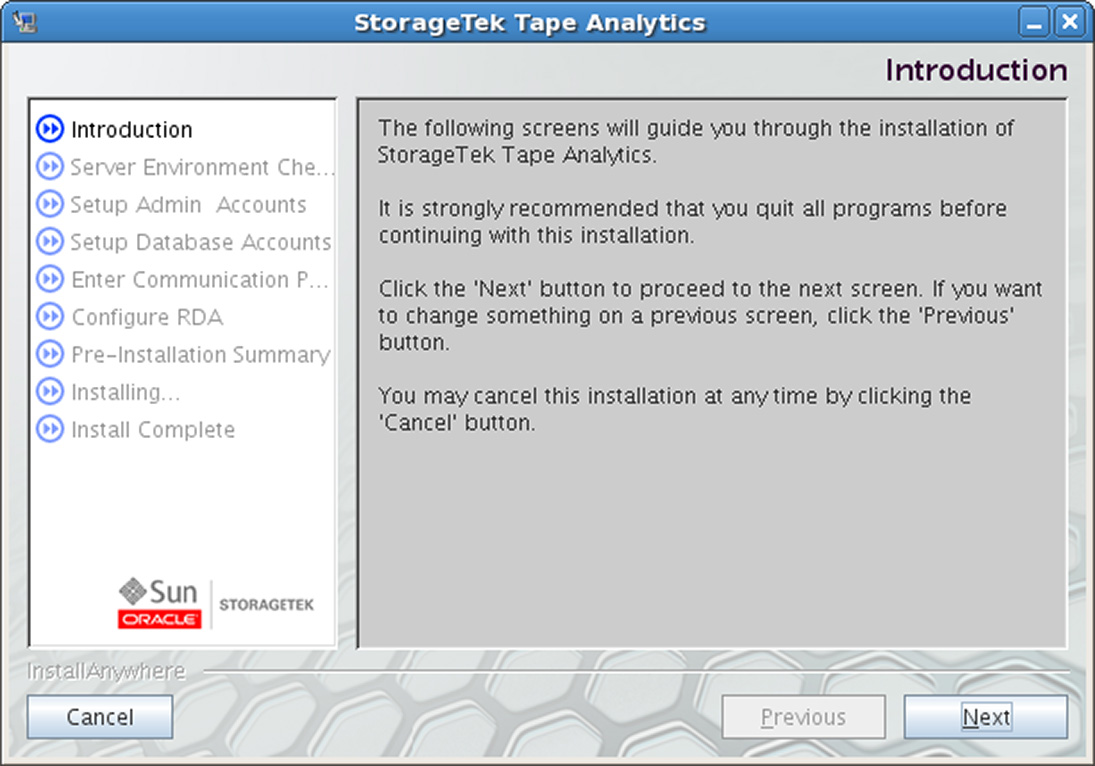Click the Enter Communication step icon

[50, 279]
